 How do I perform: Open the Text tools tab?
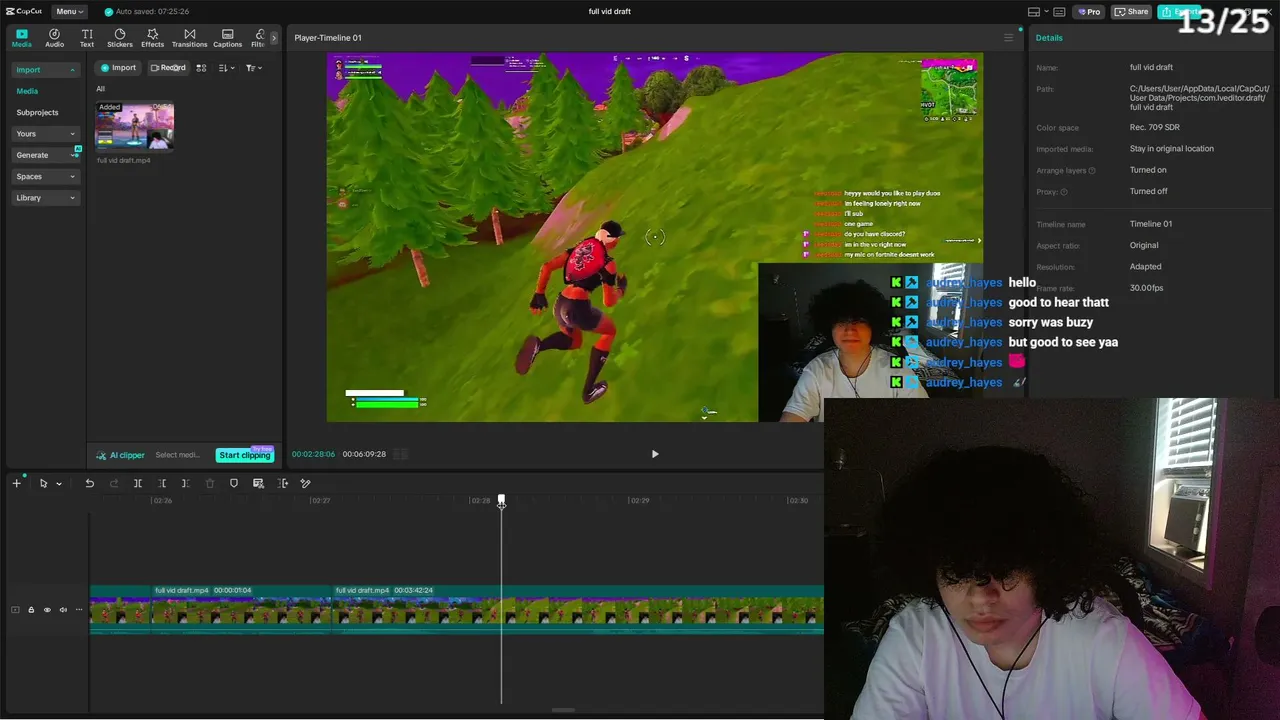coord(87,38)
